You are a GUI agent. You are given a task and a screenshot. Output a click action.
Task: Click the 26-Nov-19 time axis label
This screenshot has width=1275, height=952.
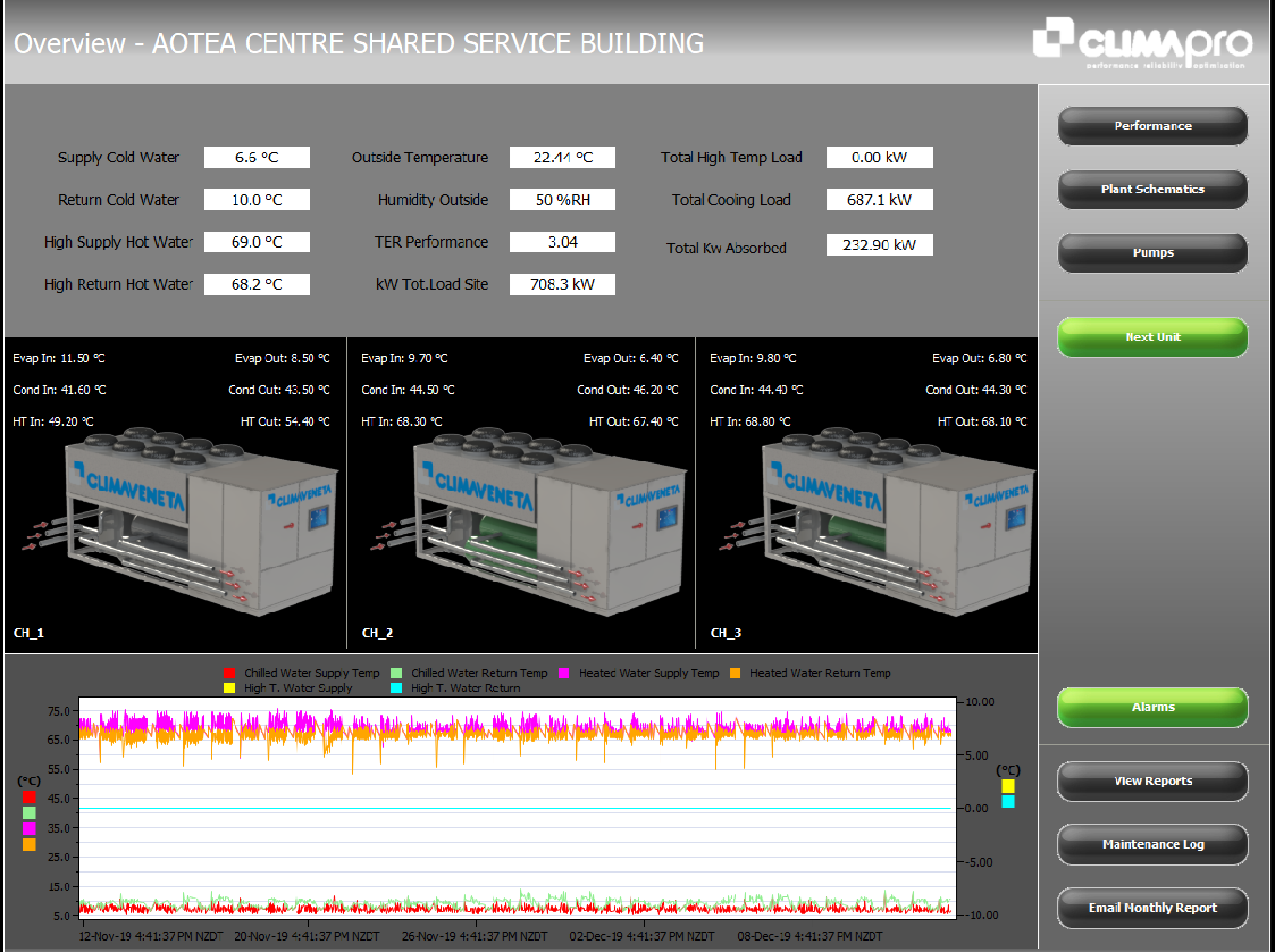point(475,936)
